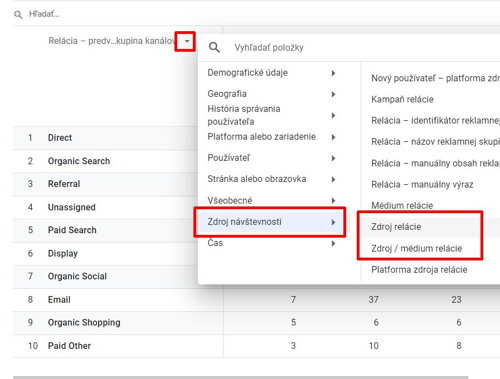500x379 pixels.
Task: Click the horizontal scrollbar below the table
Action: click(x=241, y=377)
